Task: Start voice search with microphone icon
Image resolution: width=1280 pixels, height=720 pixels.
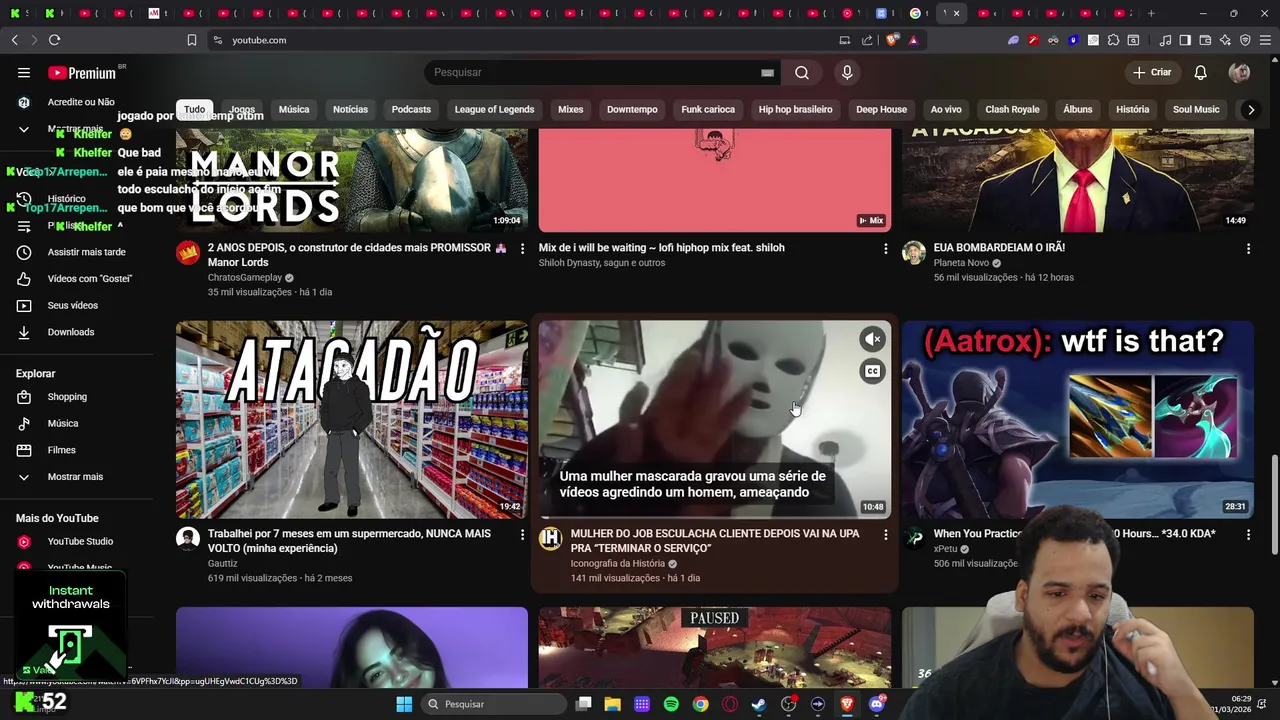Action: coord(847,73)
